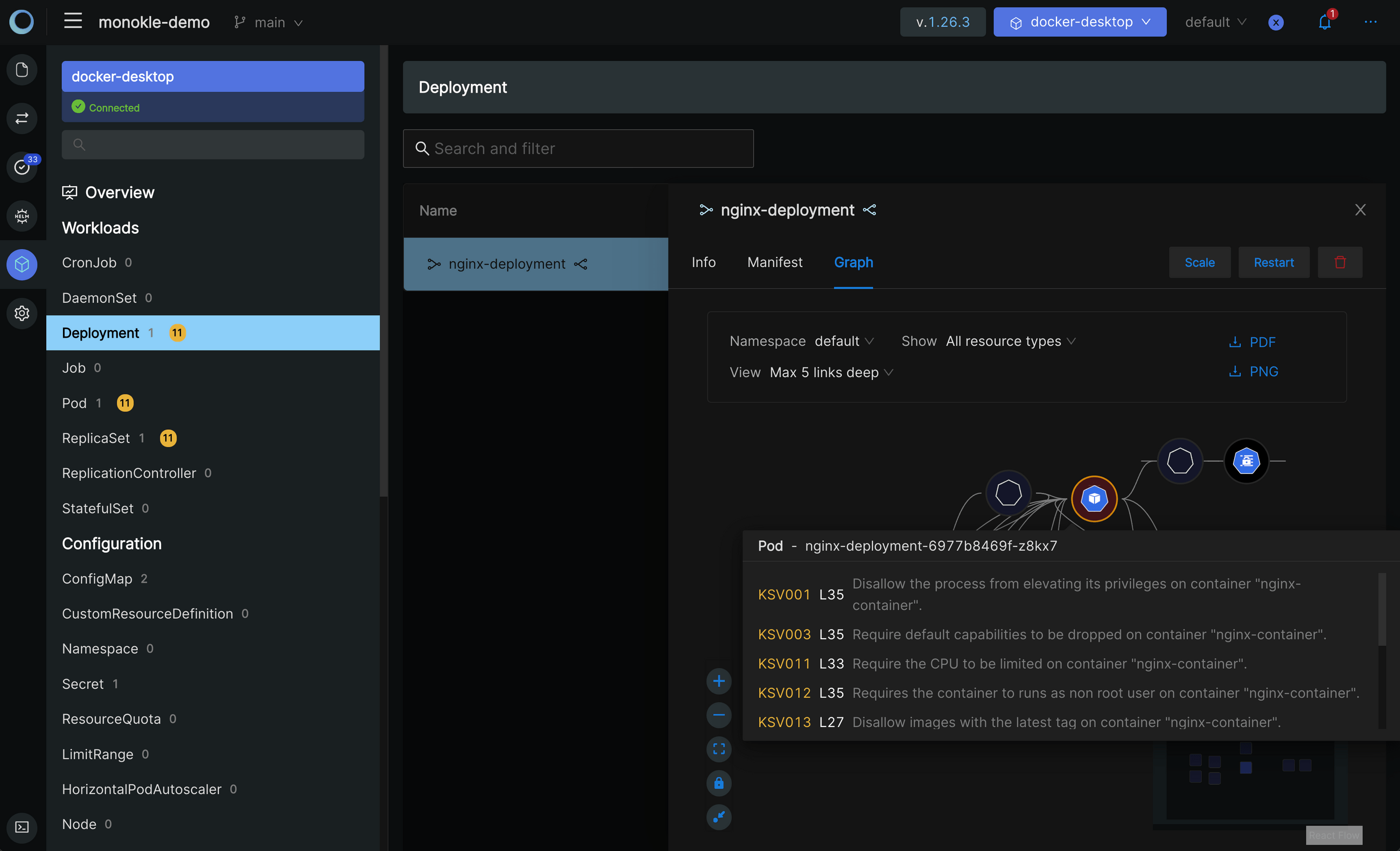Image resolution: width=1400 pixels, height=851 pixels.
Task: Click the fit-view icon in graph controls
Action: coord(719,749)
